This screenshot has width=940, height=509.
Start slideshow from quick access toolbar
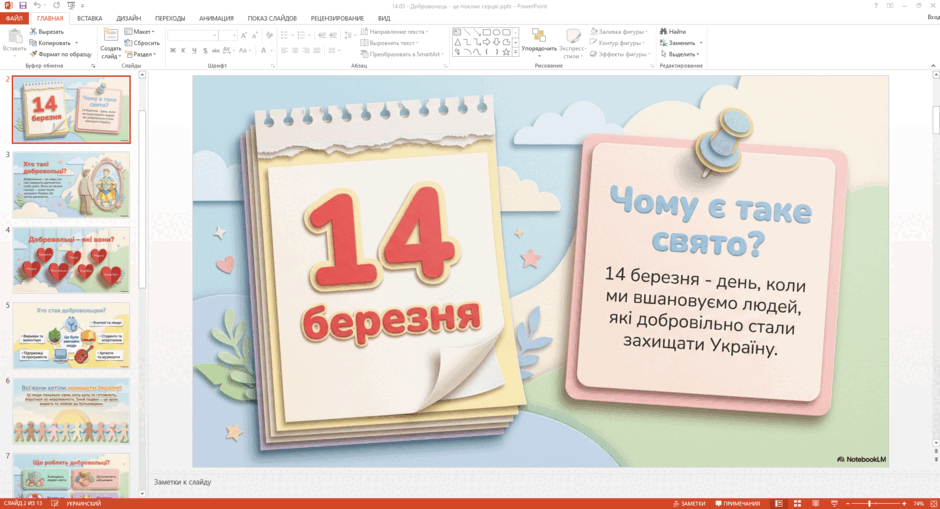point(71,5)
